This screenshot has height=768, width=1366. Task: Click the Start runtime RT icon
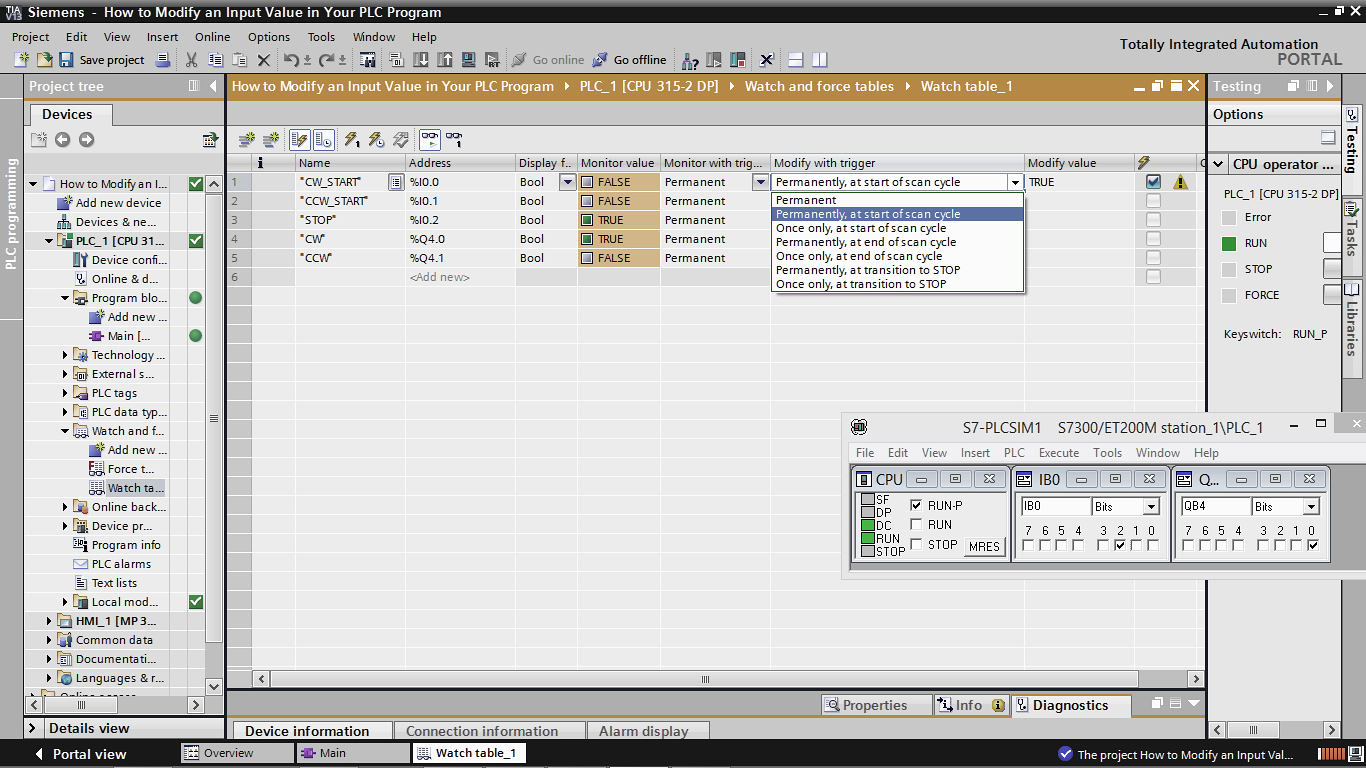[x=493, y=60]
